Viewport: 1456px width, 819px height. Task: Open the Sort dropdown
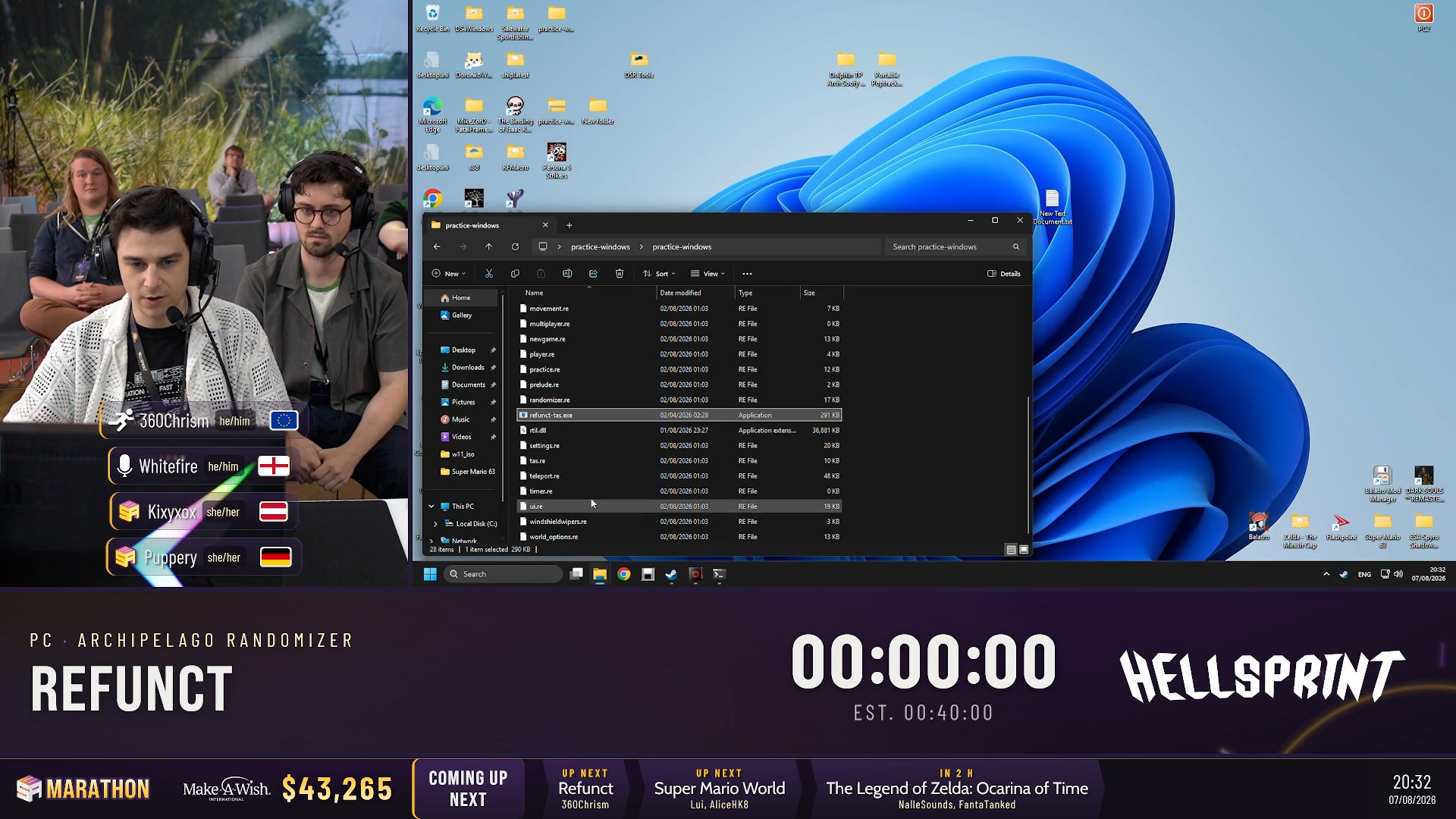[x=659, y=274]
